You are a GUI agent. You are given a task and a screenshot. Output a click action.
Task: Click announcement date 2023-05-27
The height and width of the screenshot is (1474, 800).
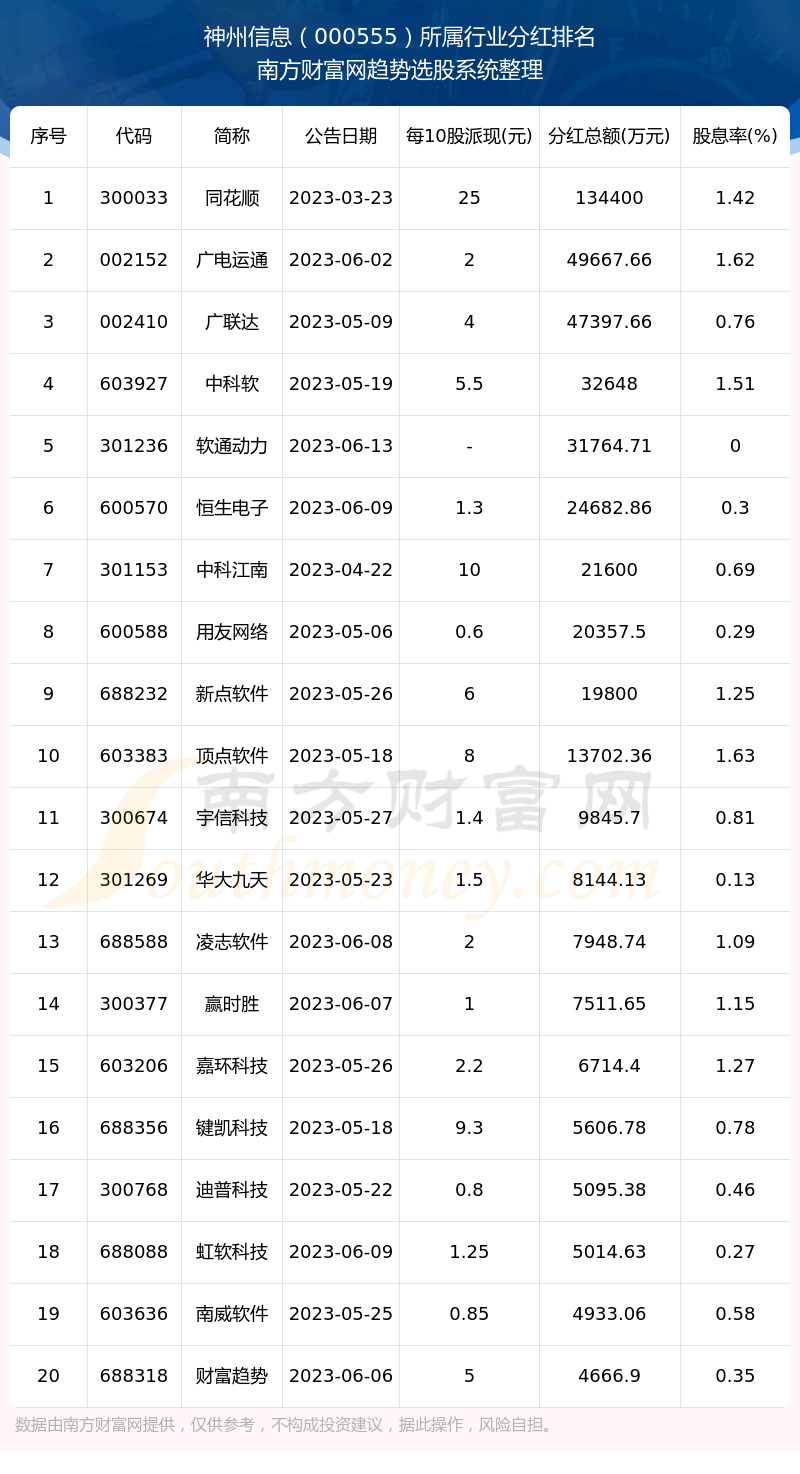341,818
